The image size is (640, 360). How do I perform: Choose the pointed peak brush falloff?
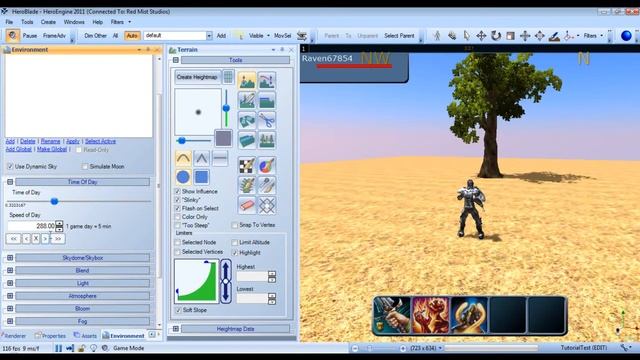tap(201, 158)
